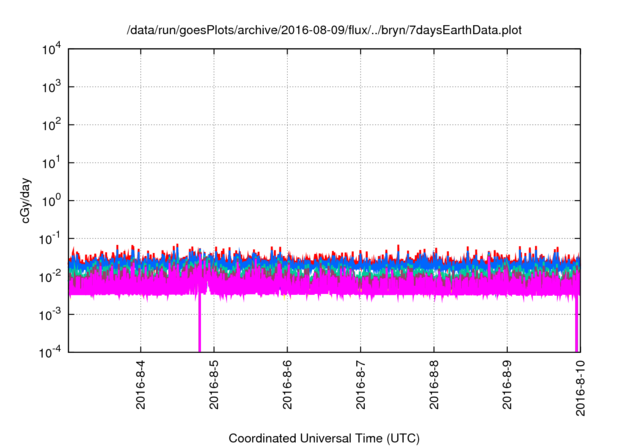The height and width of the screenshot is (448, 640).
Task: Click the 10^-1 y-axis tick label
Action: tap(50, 239)
